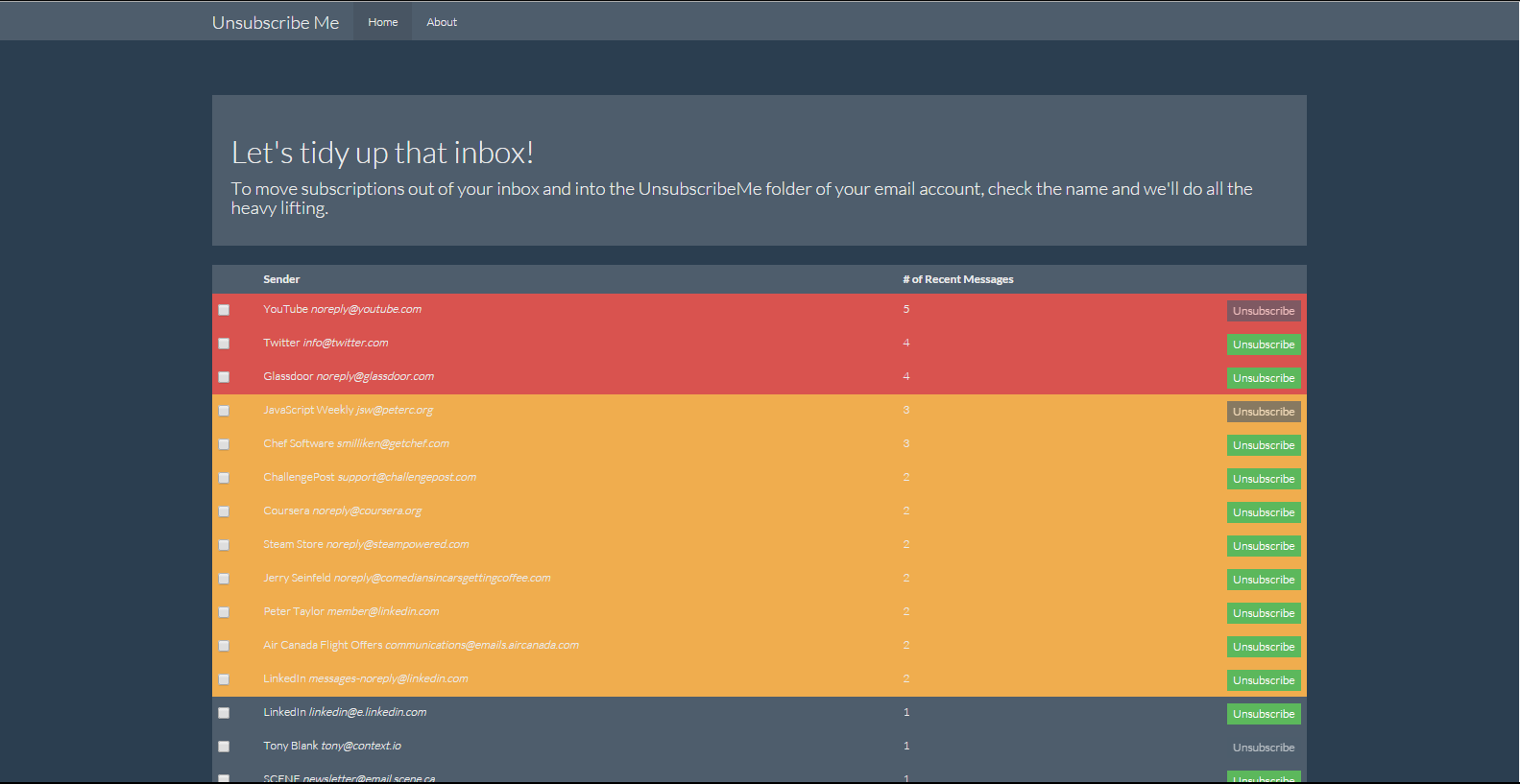
Task: Click Peter Taylor member@linkedin.com text
Action: coord(351,611)
